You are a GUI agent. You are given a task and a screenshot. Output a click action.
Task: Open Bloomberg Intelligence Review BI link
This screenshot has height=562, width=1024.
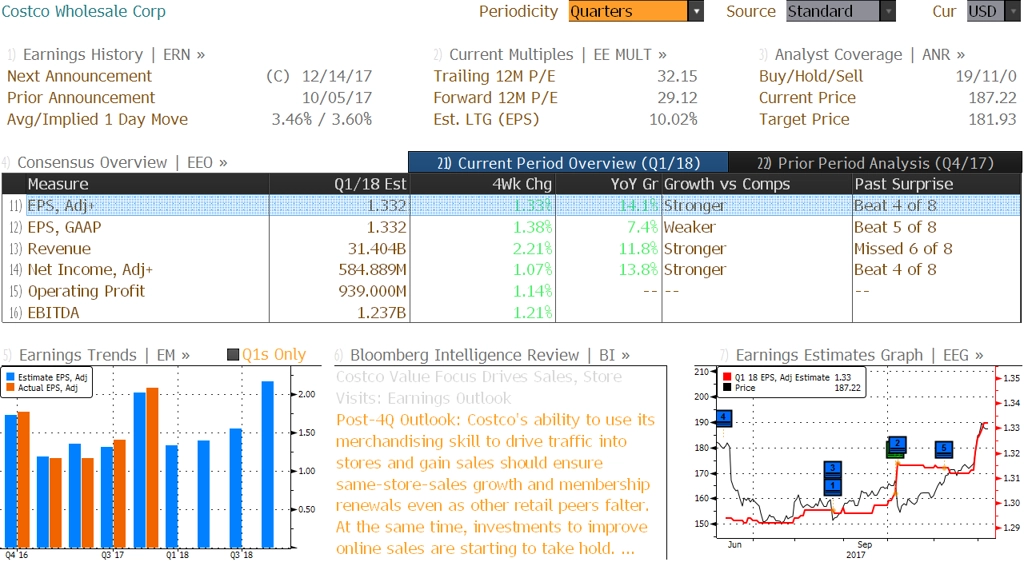click(490, 355)
